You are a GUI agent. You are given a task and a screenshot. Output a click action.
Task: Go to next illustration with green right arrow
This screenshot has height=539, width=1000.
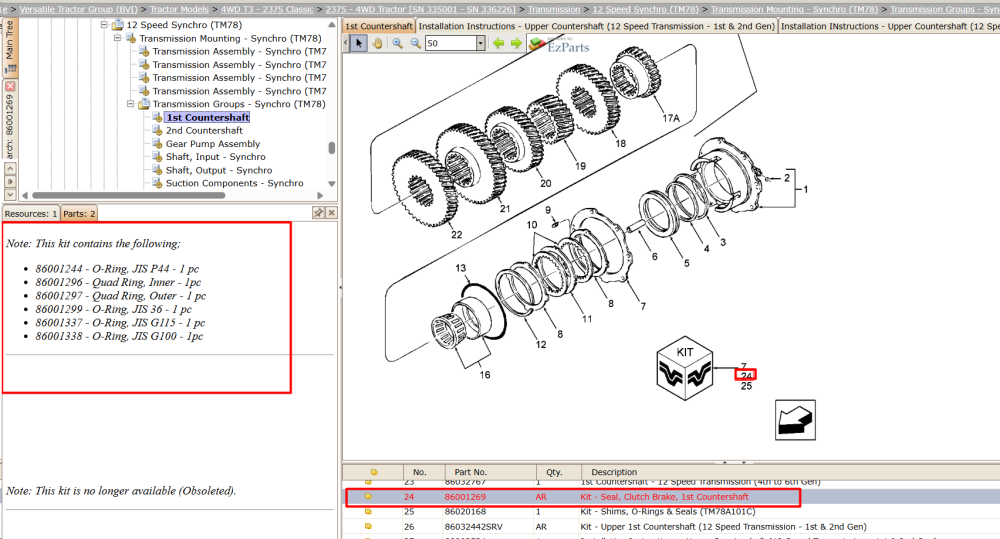coord(516,43)
